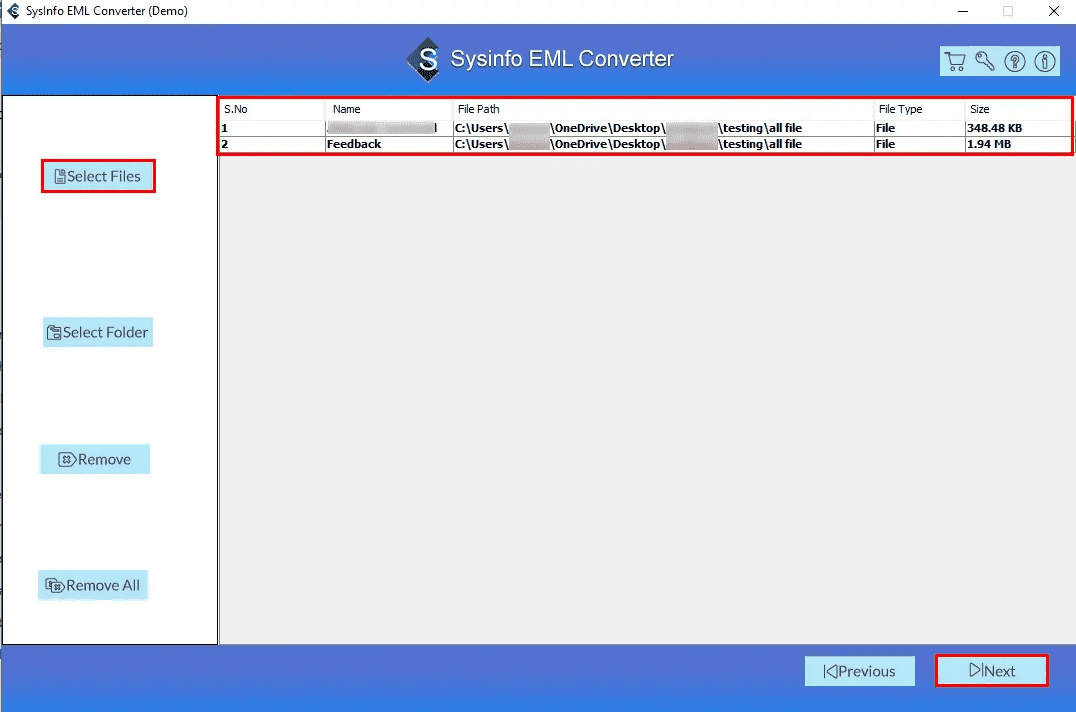The height and width of the screenshot is (712, 1076).
Task: Click the Remove All button
Action: coord(93,585)
